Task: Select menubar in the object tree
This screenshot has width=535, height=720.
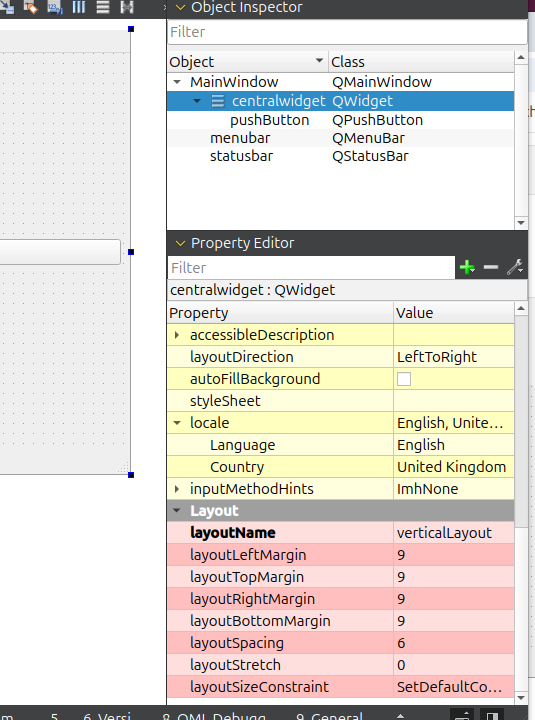Action: click(x=240, y=138)
